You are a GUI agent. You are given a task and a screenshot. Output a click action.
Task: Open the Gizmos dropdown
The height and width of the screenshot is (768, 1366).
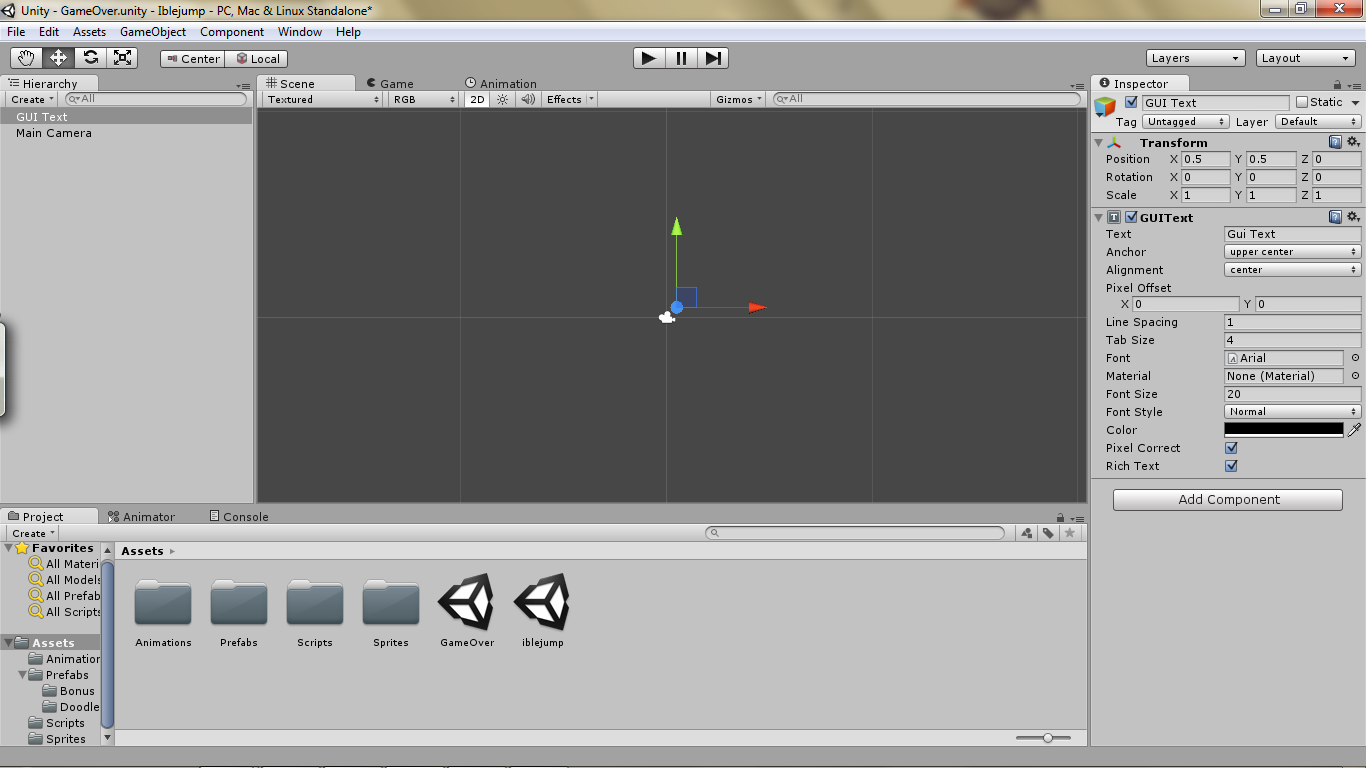tap(740, 99)
